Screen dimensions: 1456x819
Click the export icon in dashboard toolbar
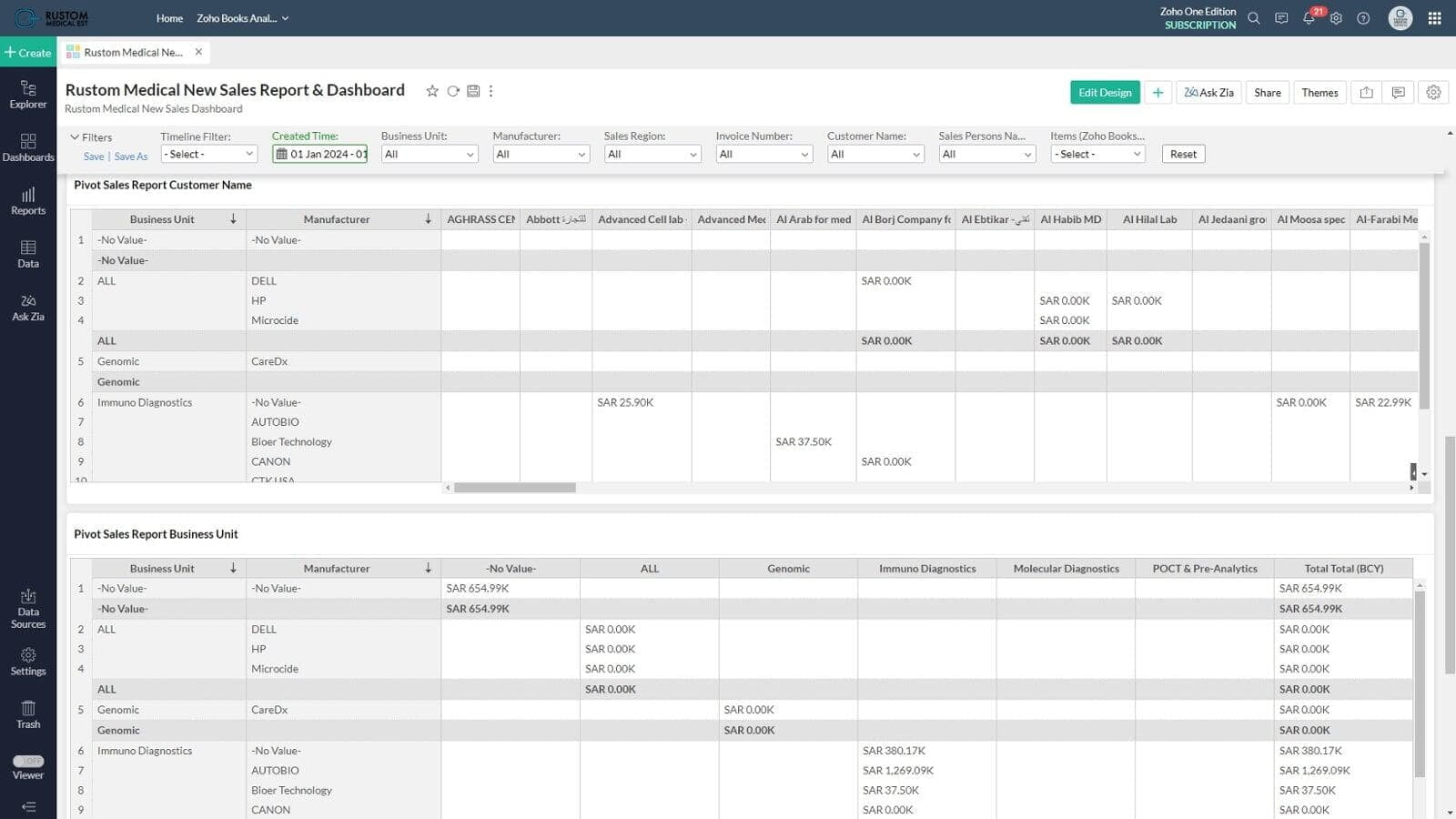click(x=1367, y=93)
